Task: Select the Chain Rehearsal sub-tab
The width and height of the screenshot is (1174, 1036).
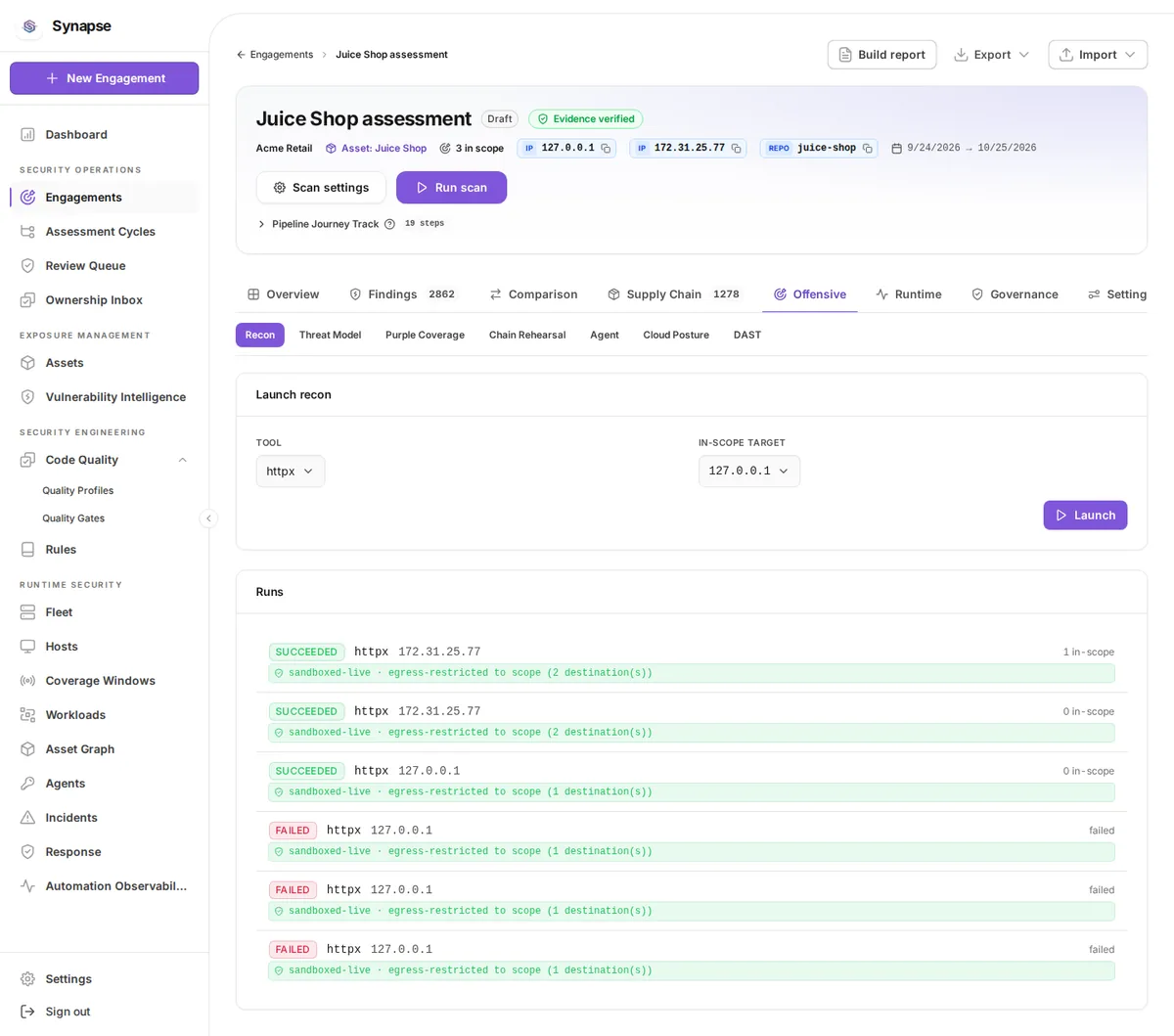Action: (527, 335)
